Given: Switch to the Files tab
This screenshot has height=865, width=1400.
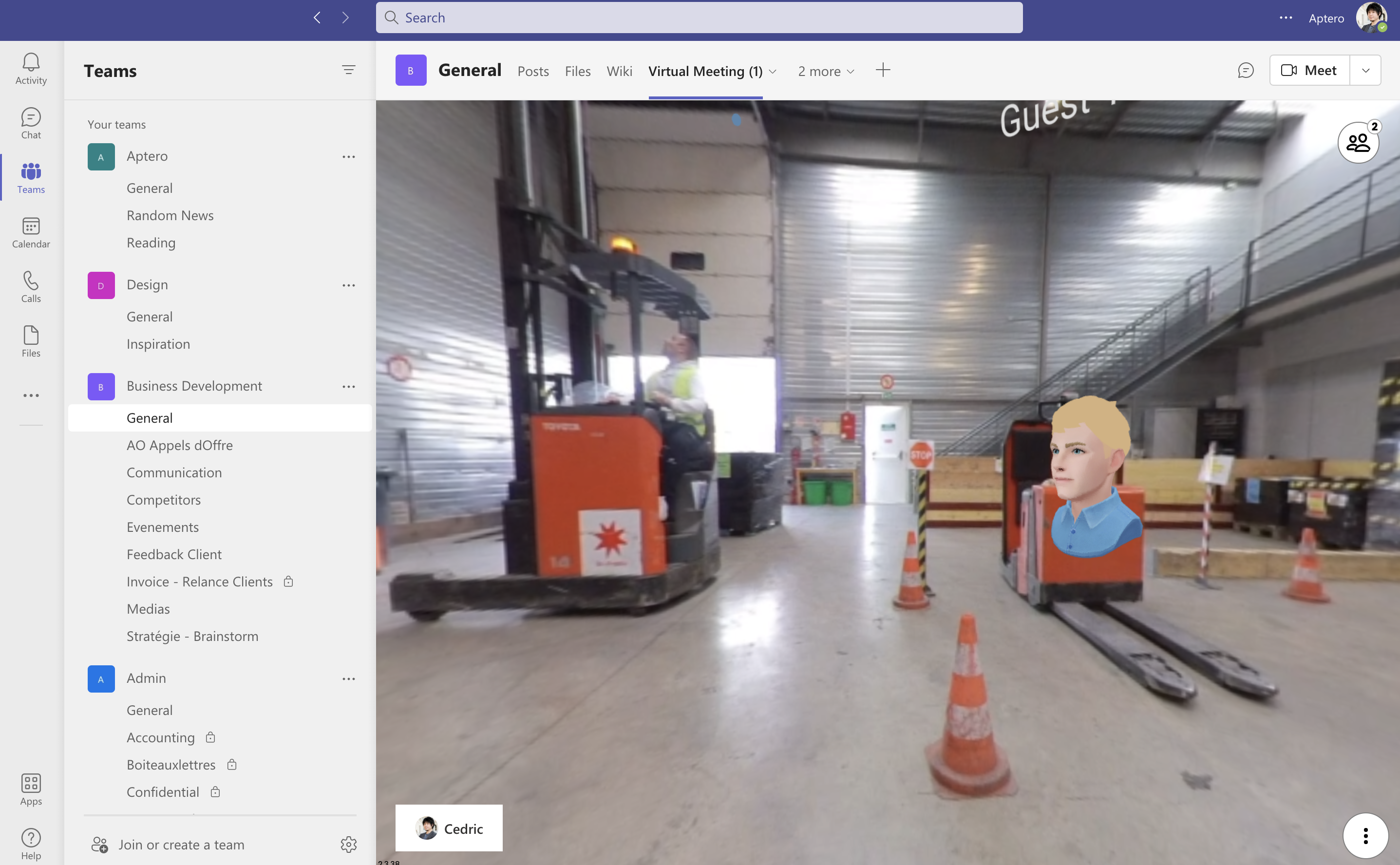Looking at the screenshot, I should click(x=577, y=71).
